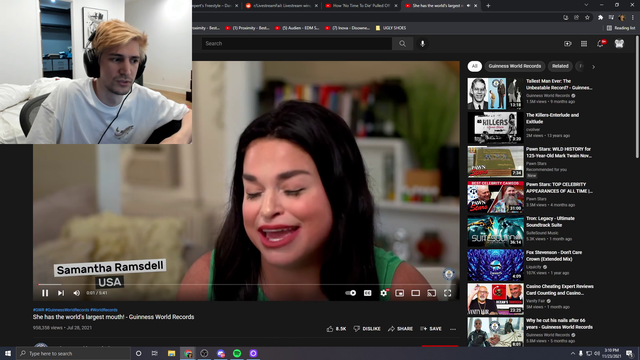Open Fox Stevenson Don't Care Crown thumbnail
The width and height of the screenshot is (640, 360).
click(x=495, y=265)
